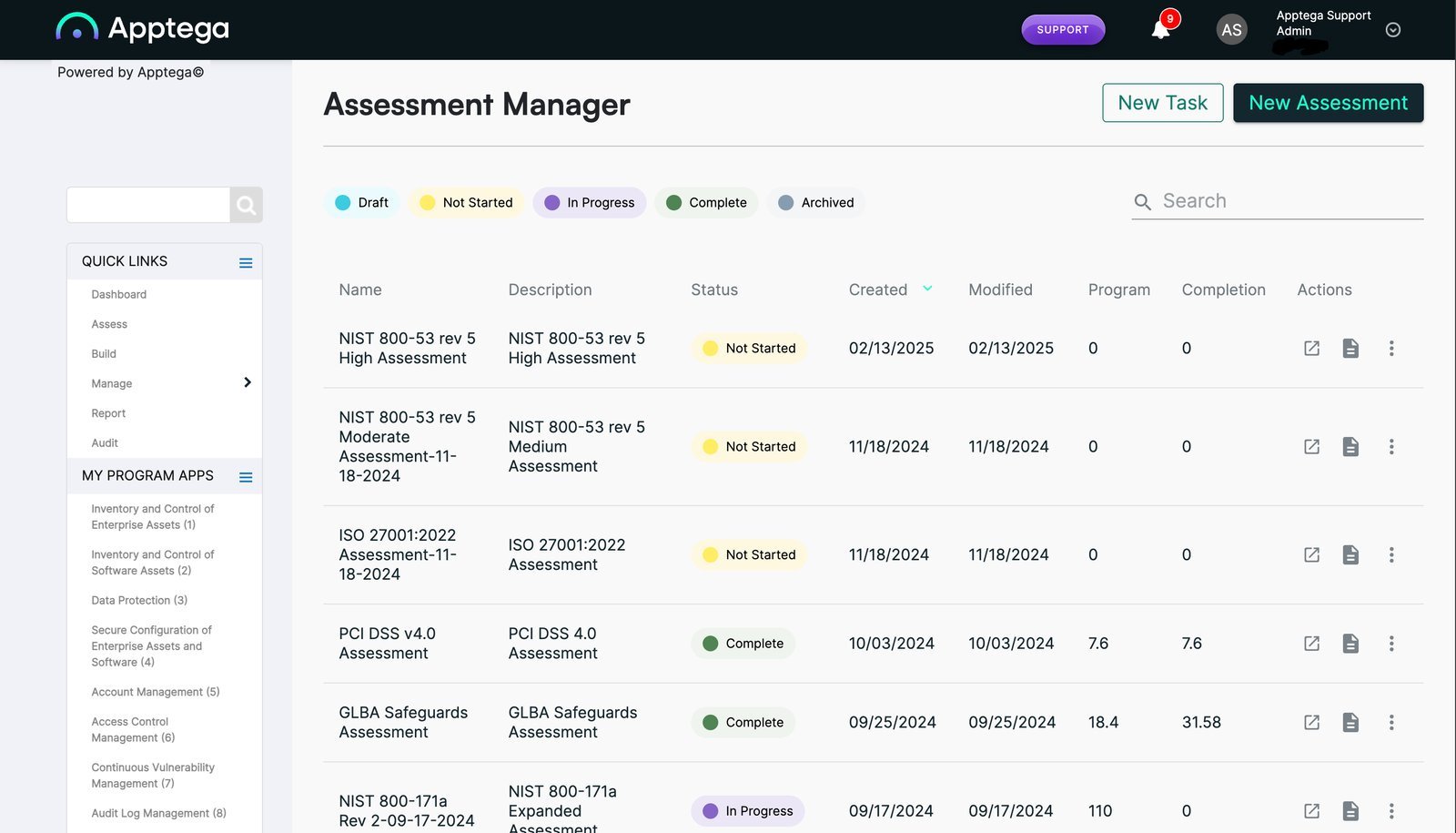1456x833 pixels.
Task: Launch GLBA Safeguards Assessment open icon
Action: point(1311,722)
